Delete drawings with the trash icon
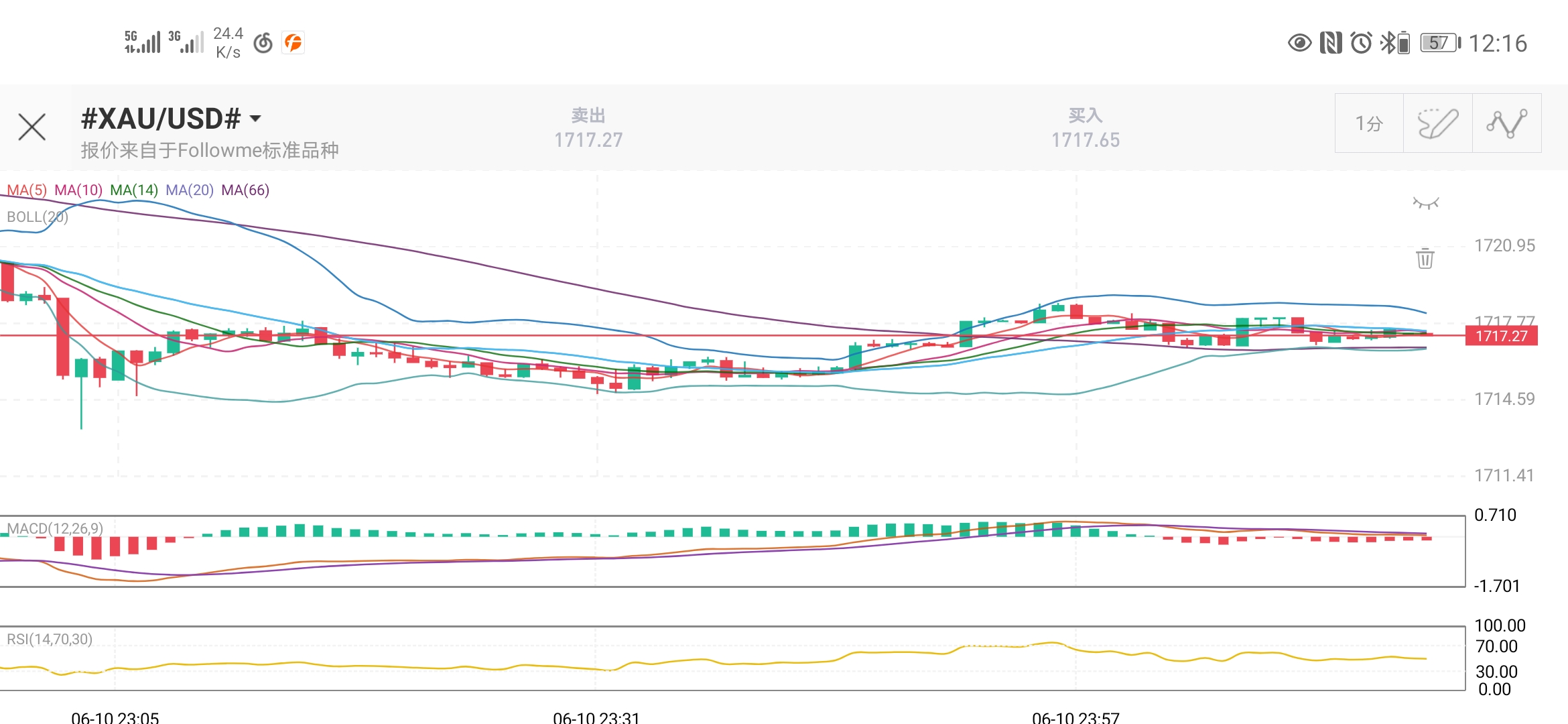Viewport: 1568px width, 724px height. coord(1425,258)
